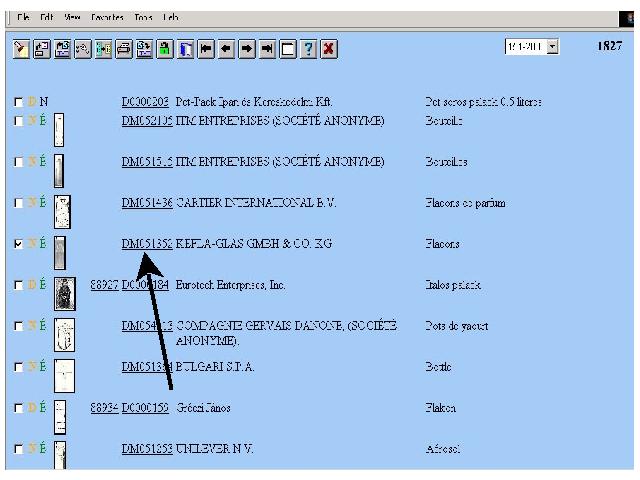Open the DM051253 UNILEVER record link
This screenshot has height=480, width=640.
[147, 449]
